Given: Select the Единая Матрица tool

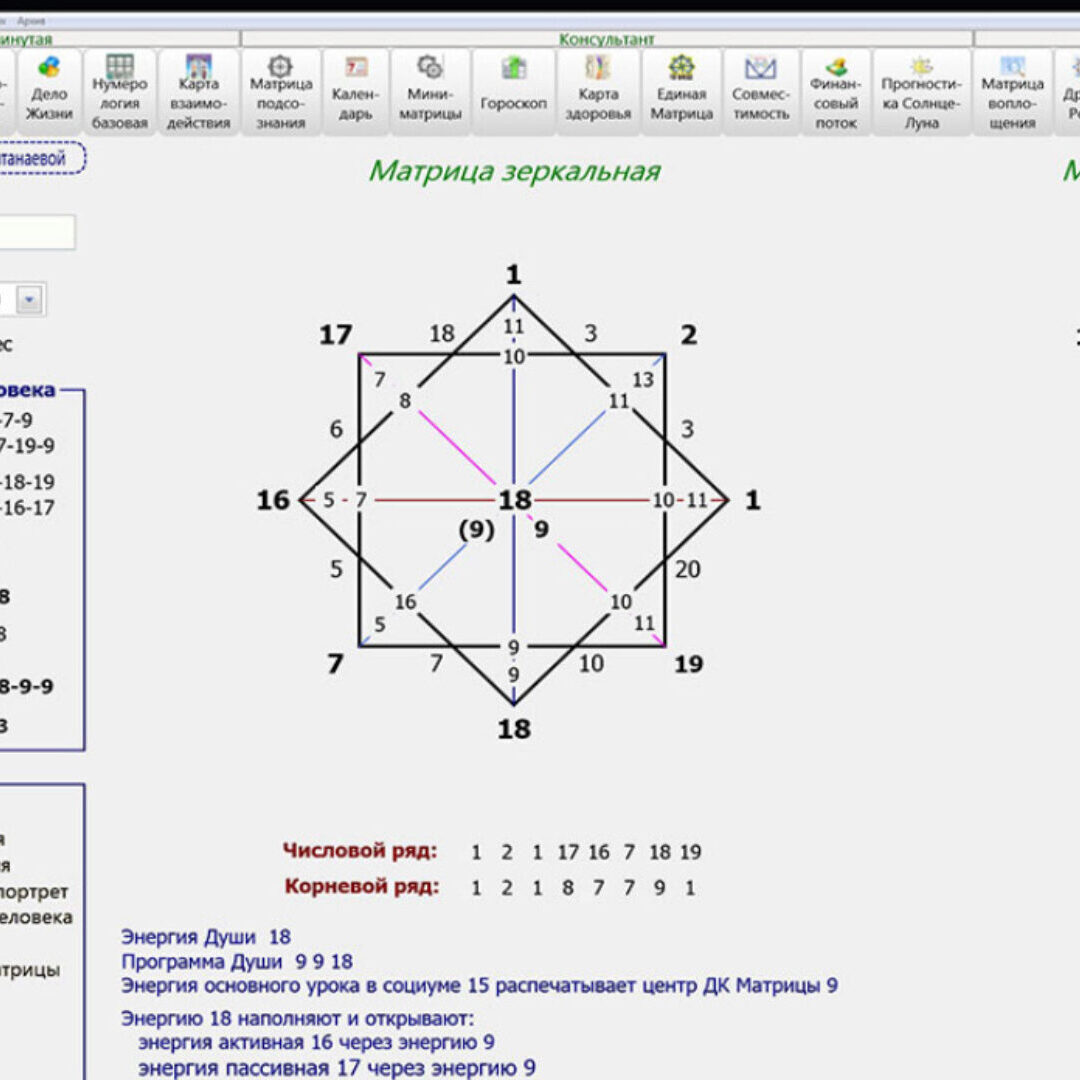Looking at the screenshot, I should pos(681,92).
